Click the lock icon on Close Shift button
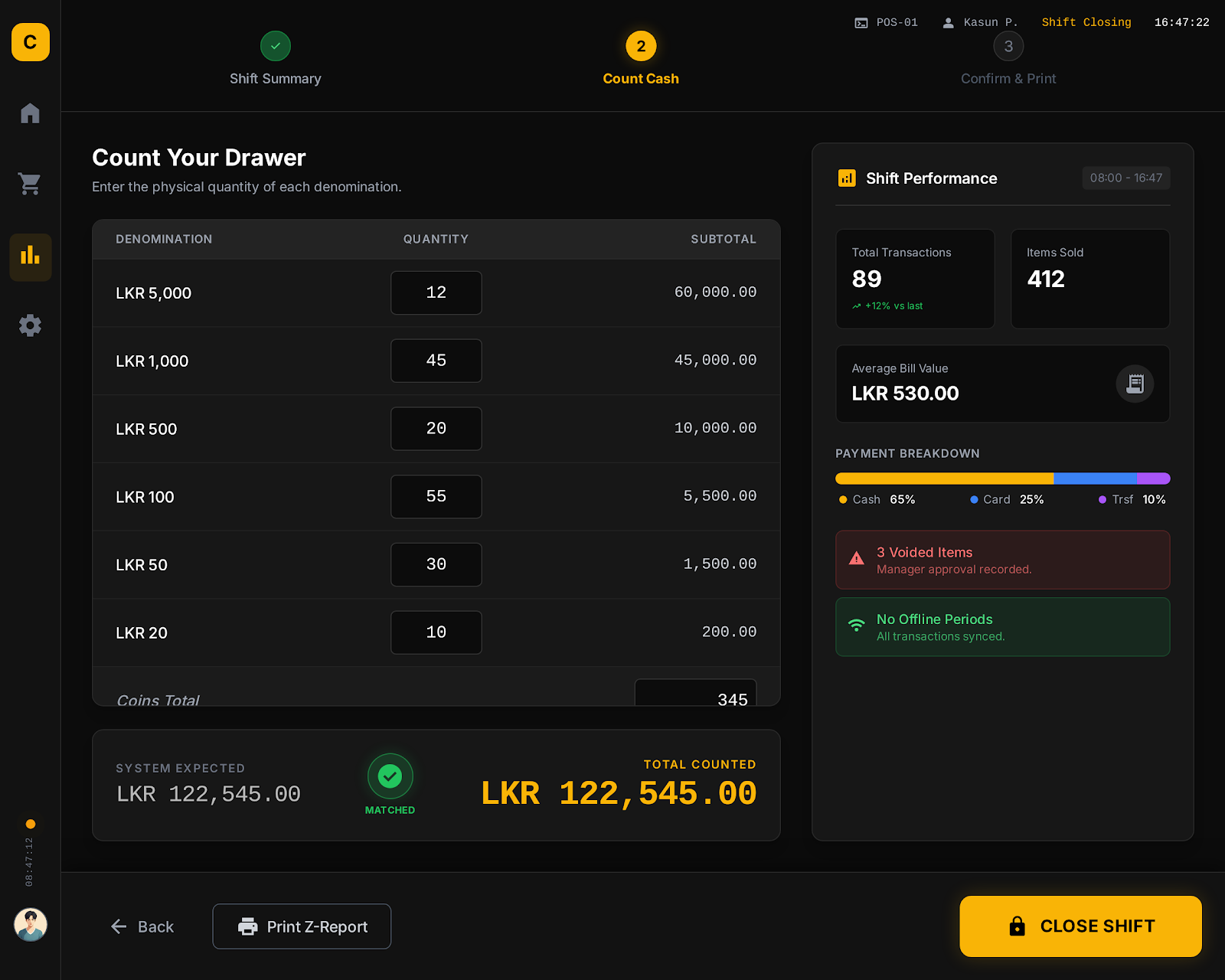The width and height of the screenshot is (1225, 980). point(1017,926)
